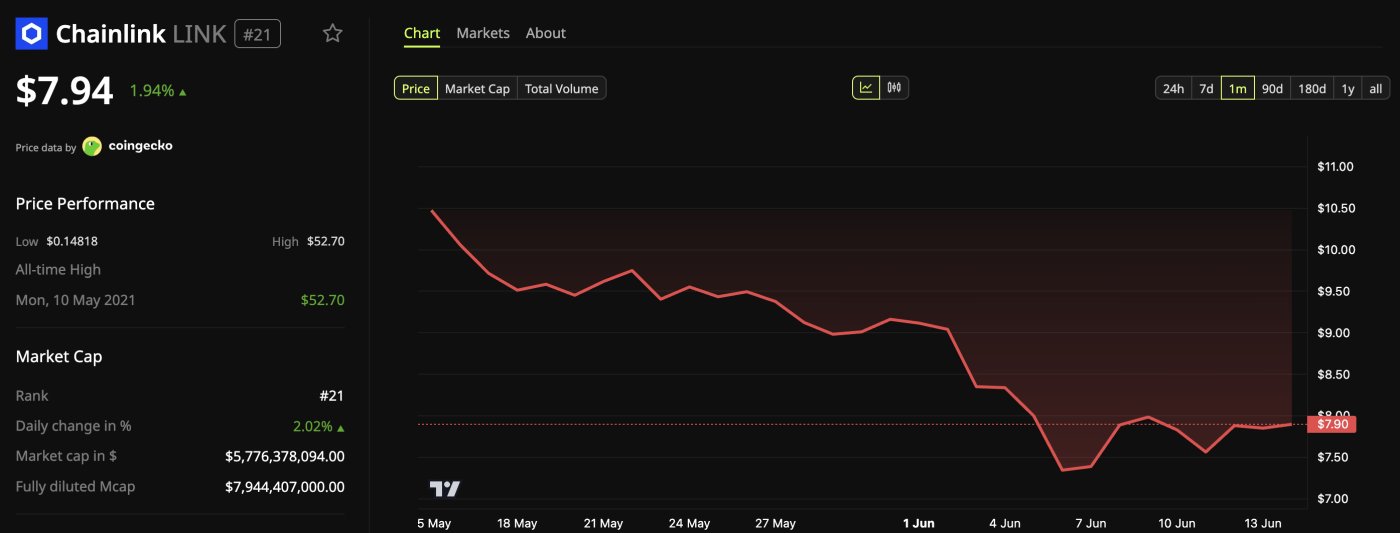This screenshot has width=1400, height=533.
Task: Open the Markets tab
Action: coord(483,33)
